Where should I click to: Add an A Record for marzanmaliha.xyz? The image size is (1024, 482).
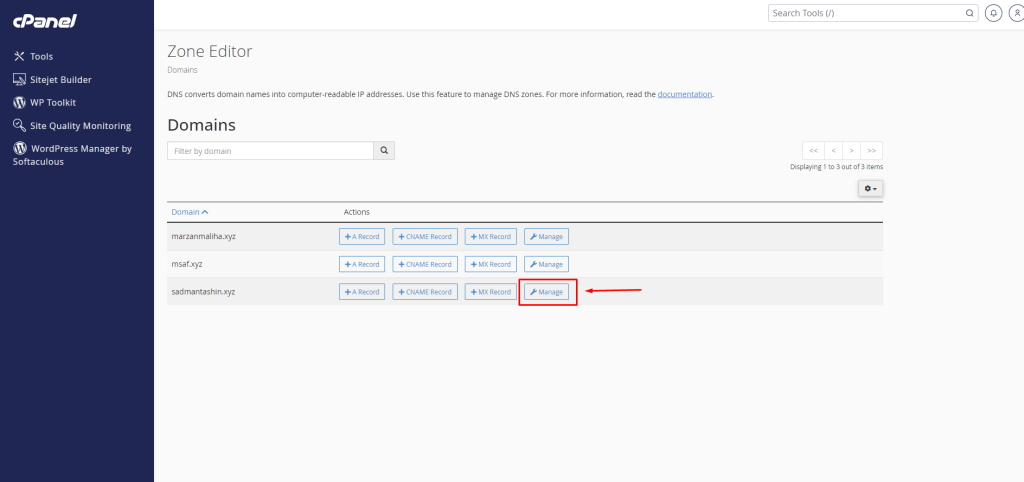[x=361, y=237]
